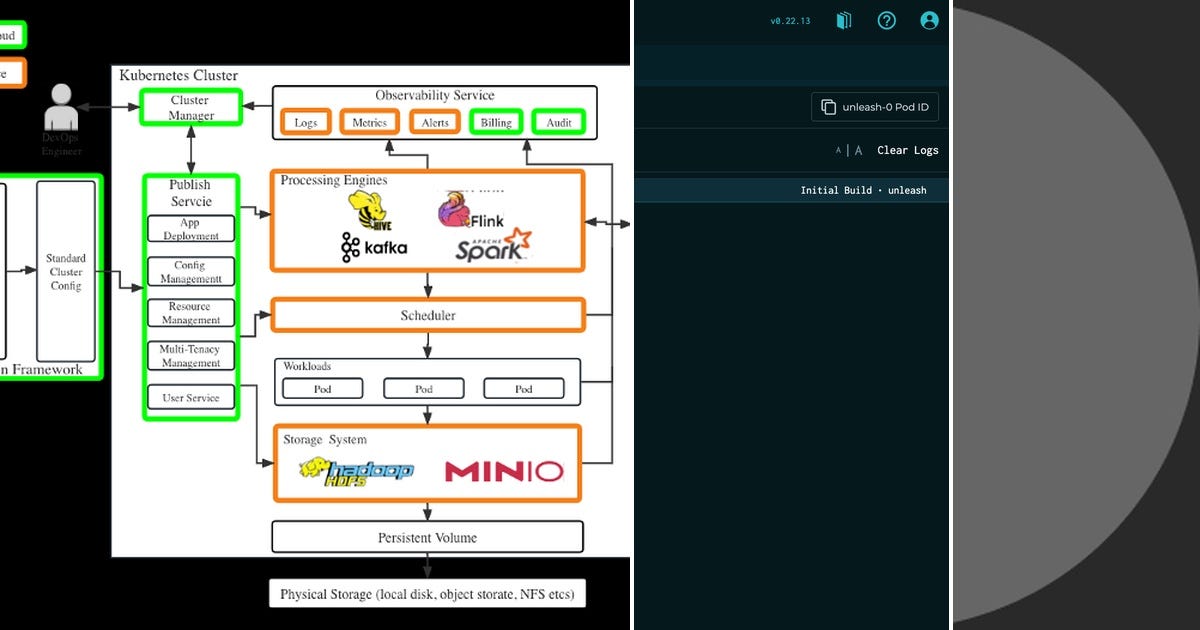
Task: Click the Observability Service title
Action: click(435, 95)
